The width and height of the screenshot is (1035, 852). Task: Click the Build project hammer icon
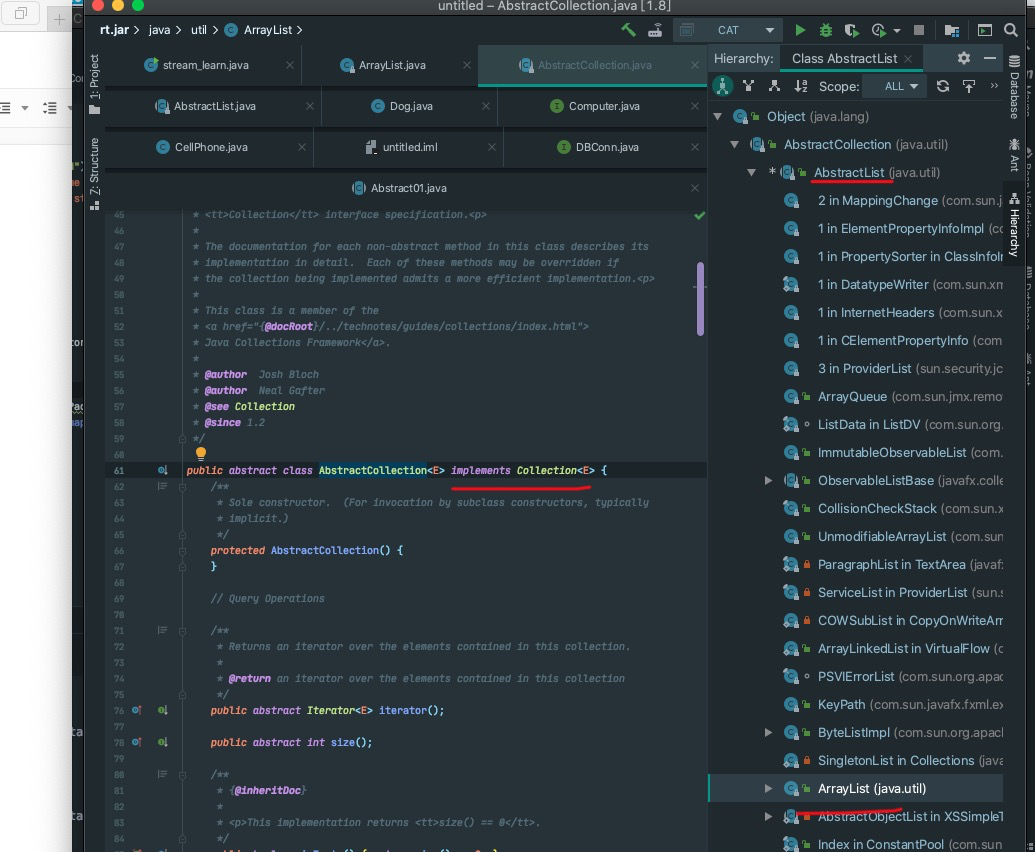coord(628,30)
